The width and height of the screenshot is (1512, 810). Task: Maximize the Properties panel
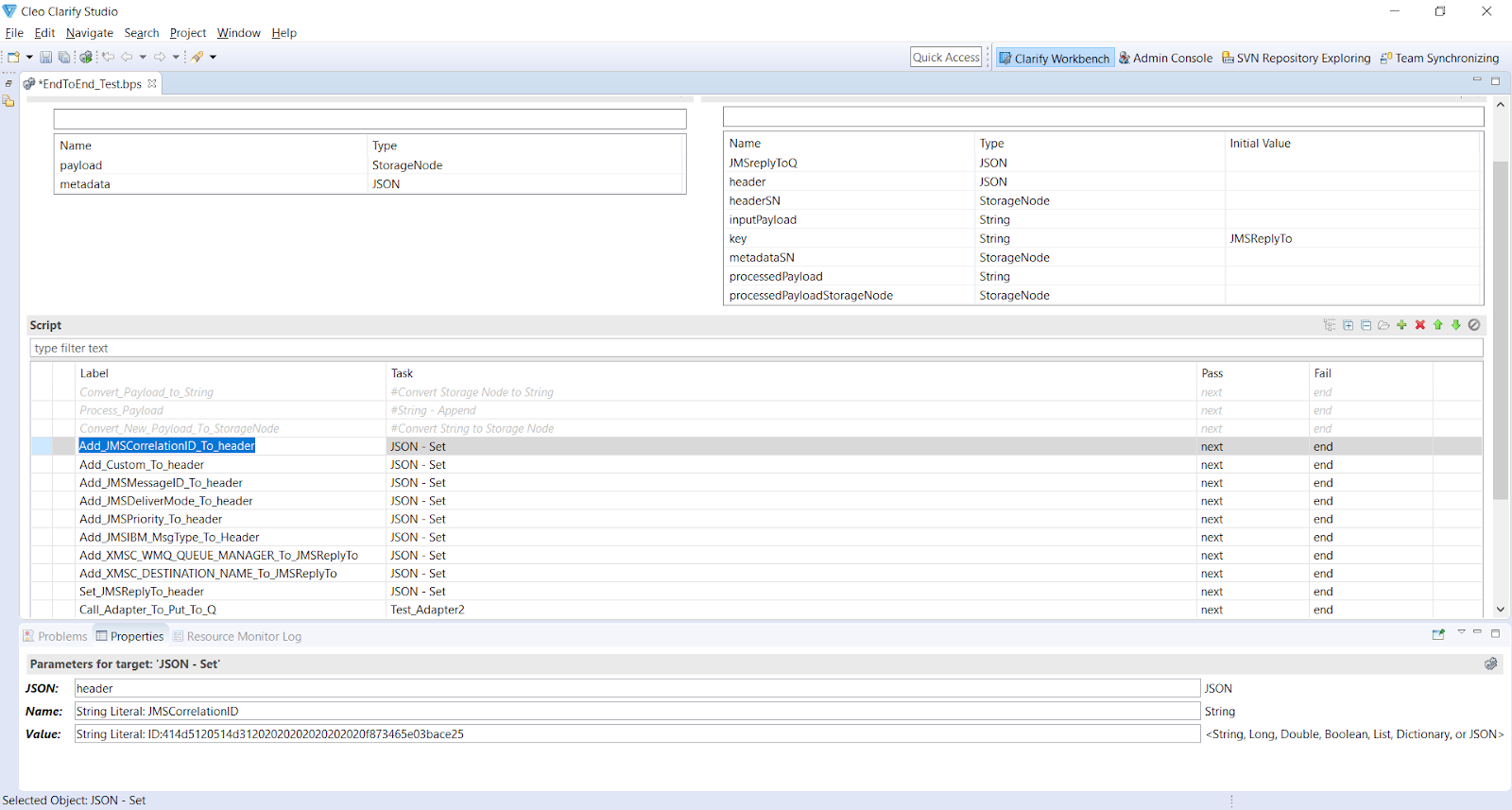coord(1495,632)
